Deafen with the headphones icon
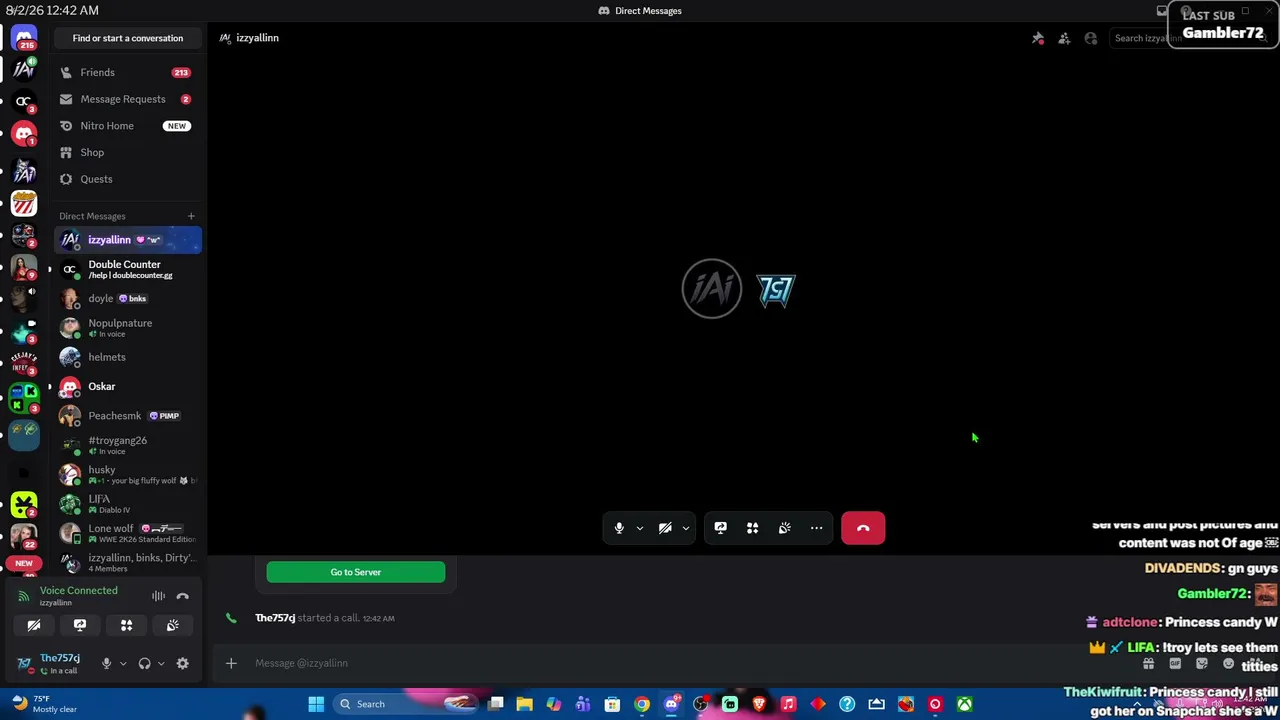 coord(144,663)
